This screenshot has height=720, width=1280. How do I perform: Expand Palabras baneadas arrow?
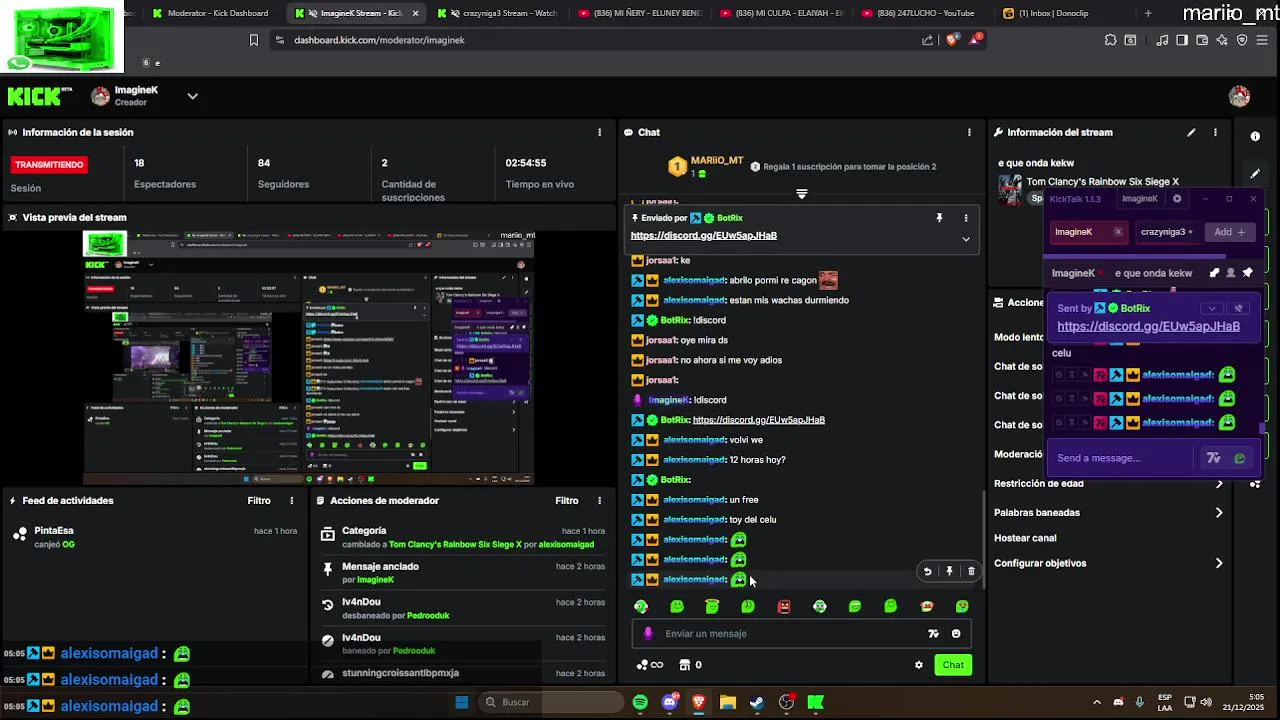[1219, 513]
